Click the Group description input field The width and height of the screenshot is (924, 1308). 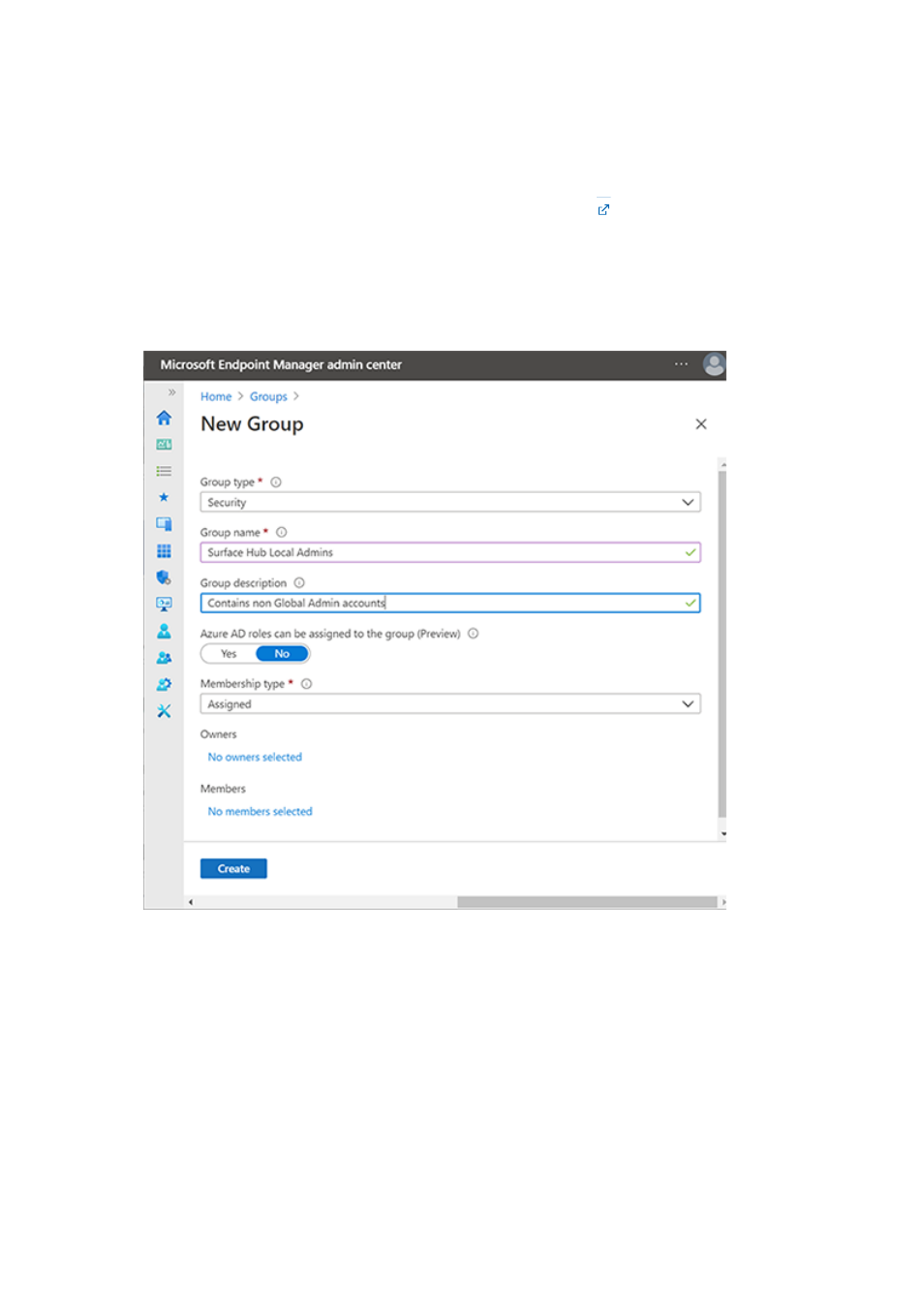click(450, 603)
